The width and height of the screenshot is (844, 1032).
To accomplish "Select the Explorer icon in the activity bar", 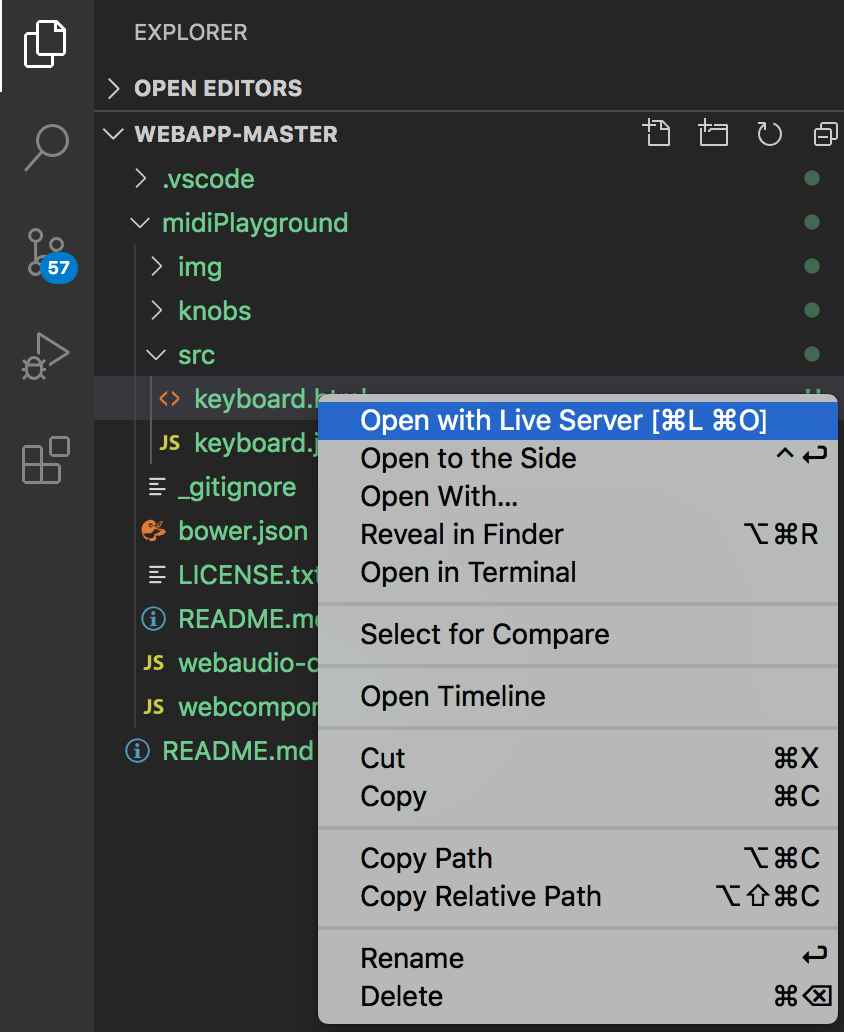I will 44,44.
